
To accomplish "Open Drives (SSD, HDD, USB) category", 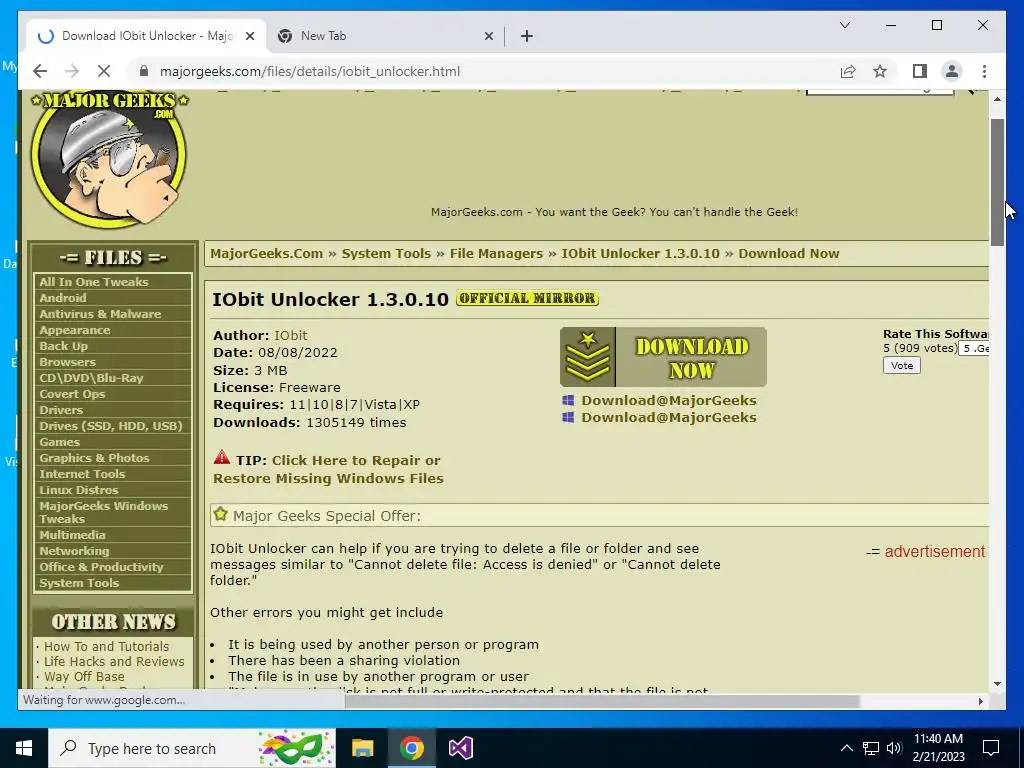I will tap(113, 426).
